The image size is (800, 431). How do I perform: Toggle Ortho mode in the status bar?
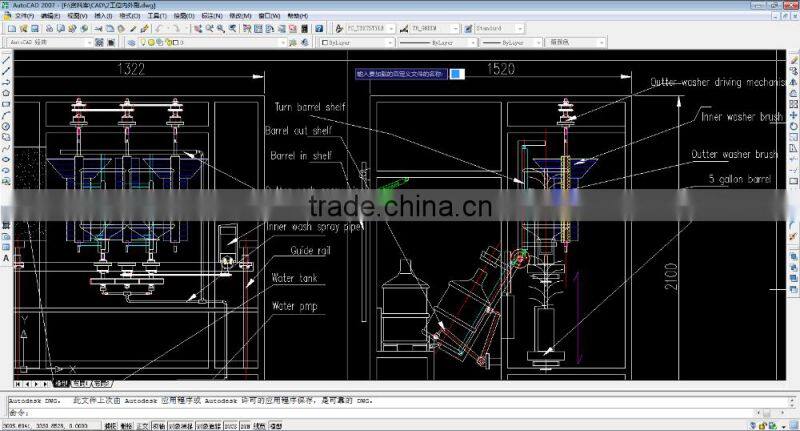(x=142, y=425)
